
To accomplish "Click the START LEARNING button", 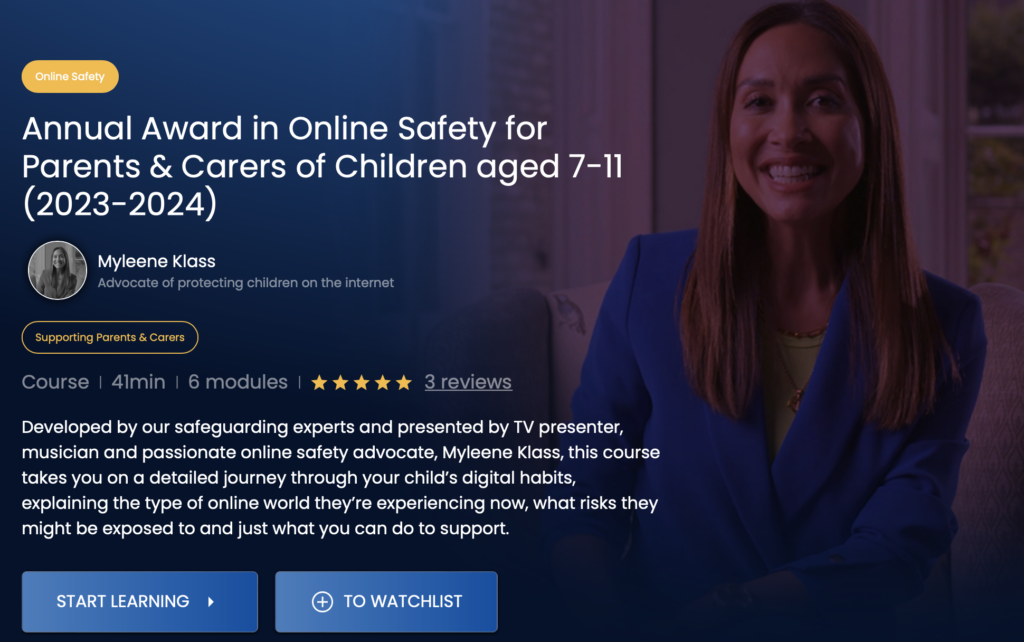I will 140,602.
